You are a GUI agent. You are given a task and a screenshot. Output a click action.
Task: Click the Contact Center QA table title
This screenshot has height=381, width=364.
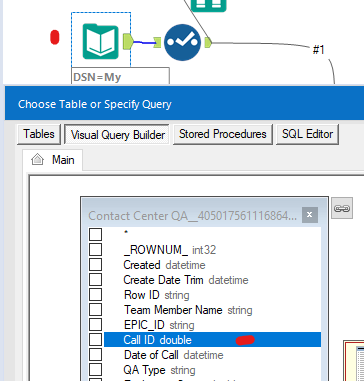coord(192,216)
